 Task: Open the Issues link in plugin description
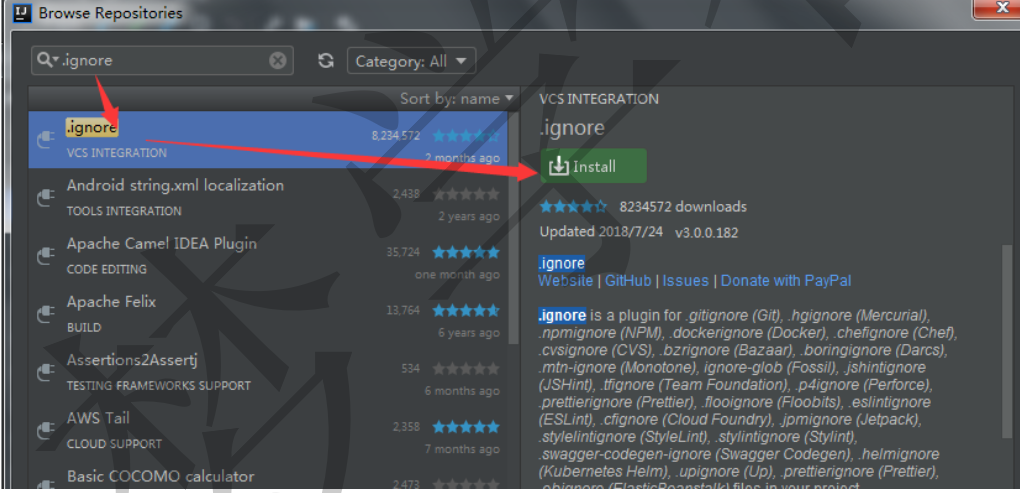point(685,280)
